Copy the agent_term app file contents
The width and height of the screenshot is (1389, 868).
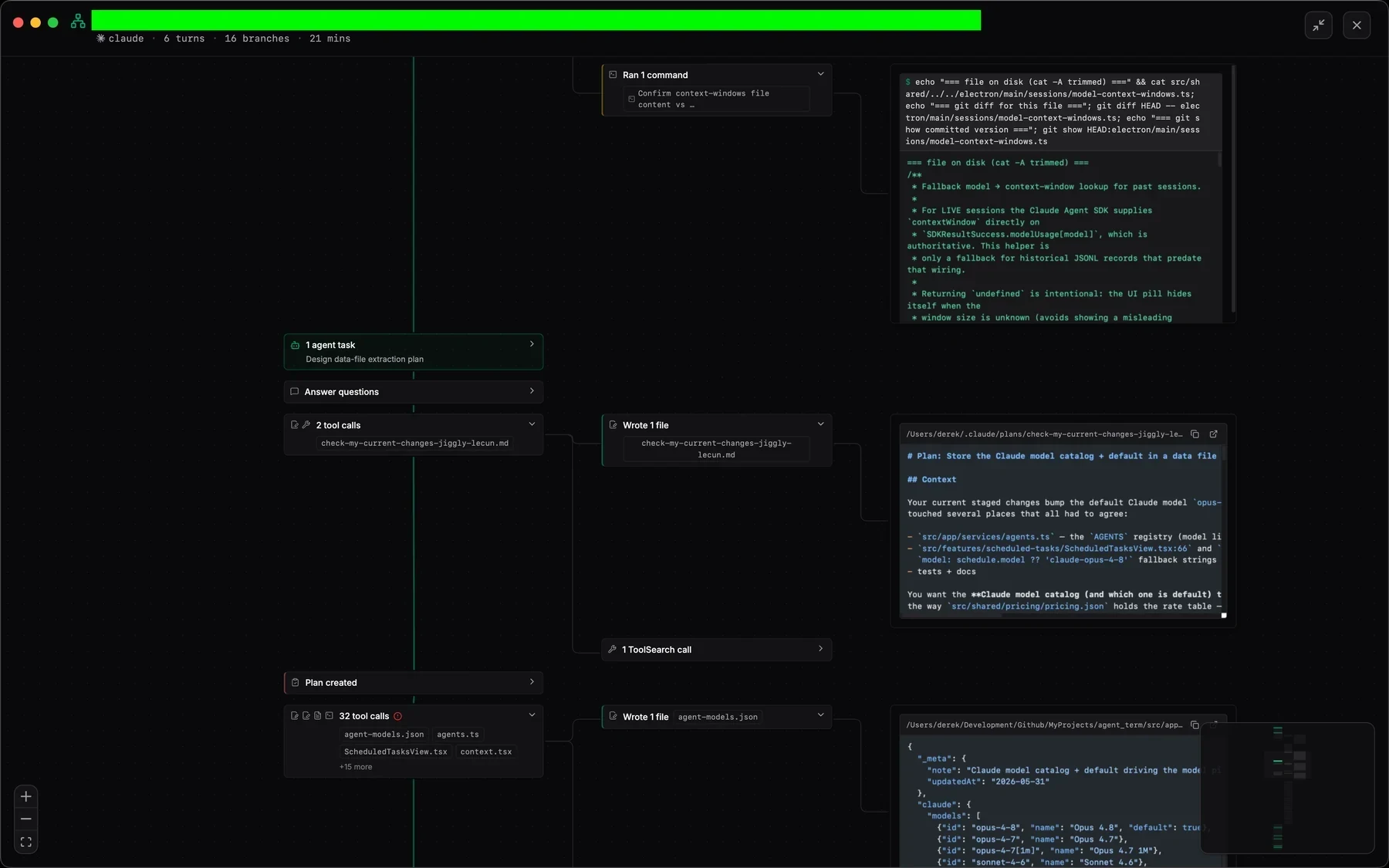(x=1195, y=724)
